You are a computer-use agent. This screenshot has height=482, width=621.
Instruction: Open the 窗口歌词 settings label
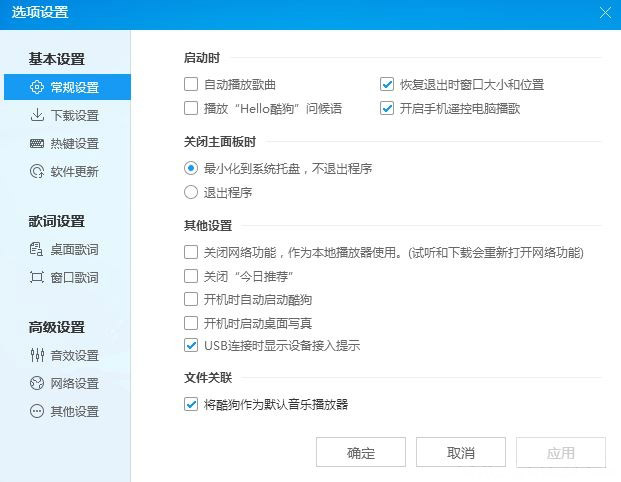74,277
